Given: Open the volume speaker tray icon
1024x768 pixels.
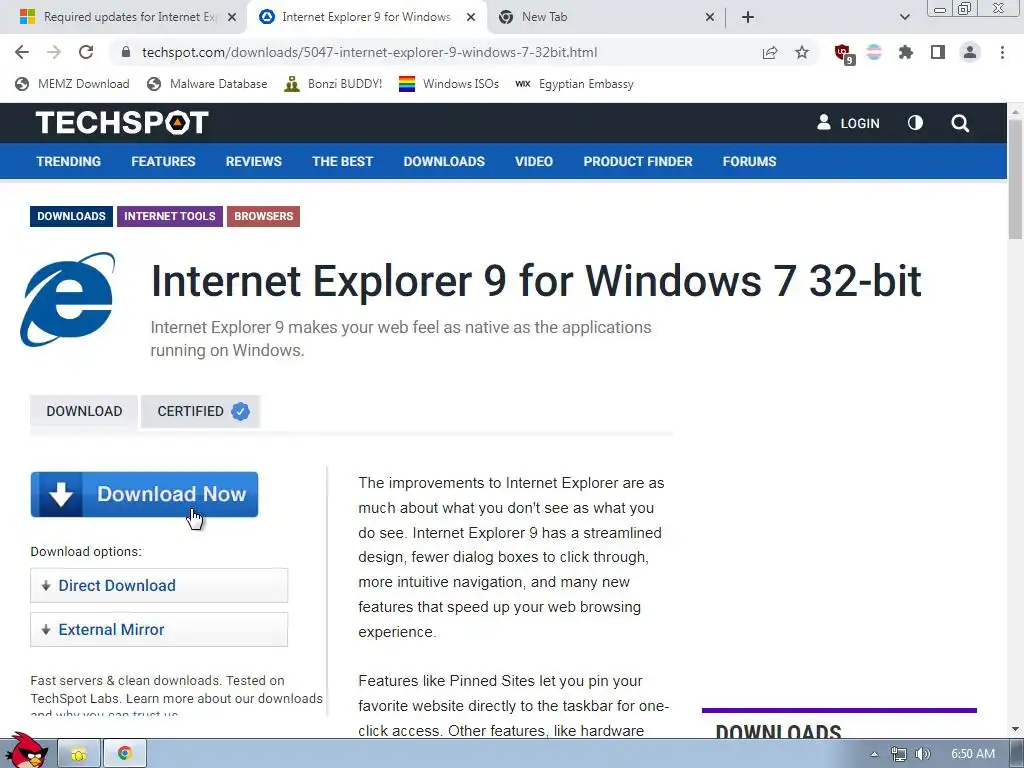Looking at the screenshot, I should (923, 754).
